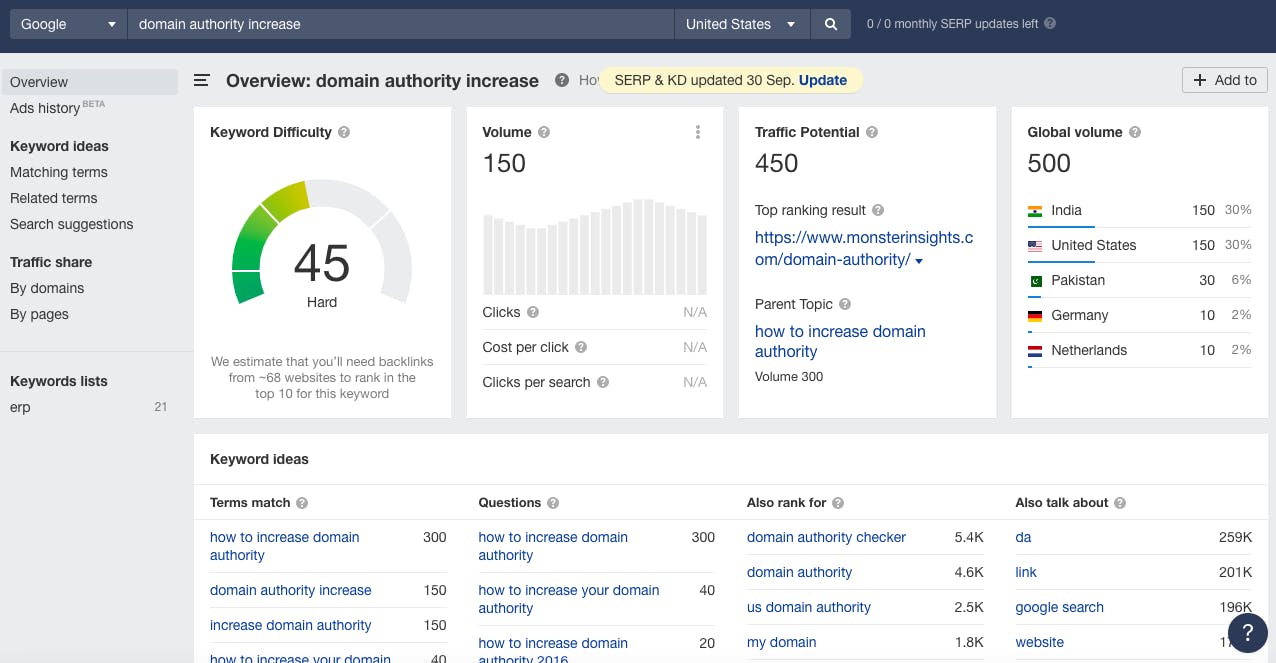Open the domain authority keyword in Also rank for
The image size is (1276, 663).
pos(800,572)
